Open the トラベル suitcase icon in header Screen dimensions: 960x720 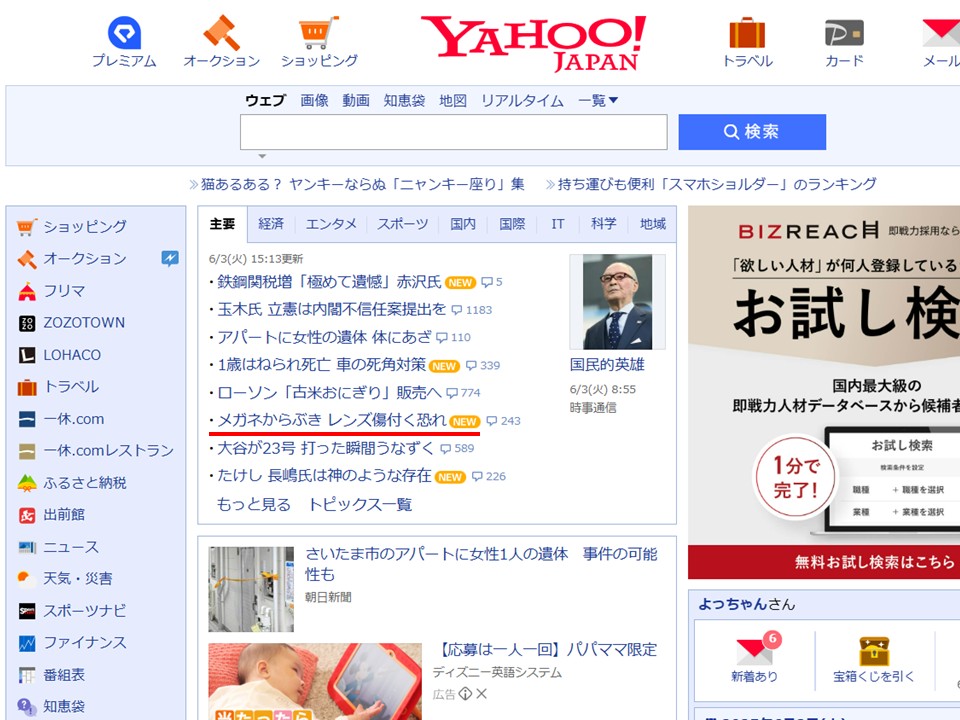(747, 32)
